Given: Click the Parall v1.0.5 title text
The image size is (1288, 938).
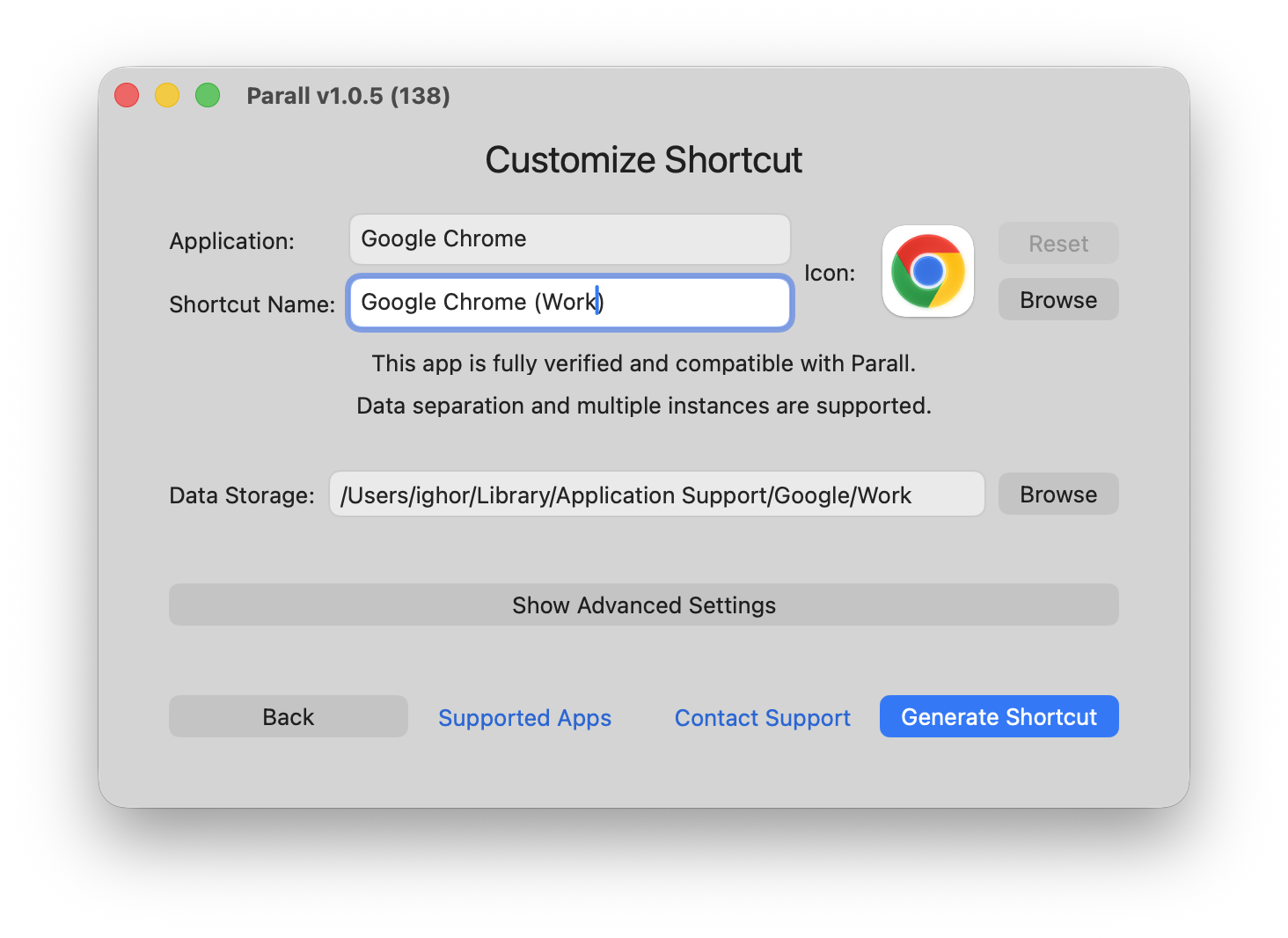Looking at the screenshot, I should (348, 95).
